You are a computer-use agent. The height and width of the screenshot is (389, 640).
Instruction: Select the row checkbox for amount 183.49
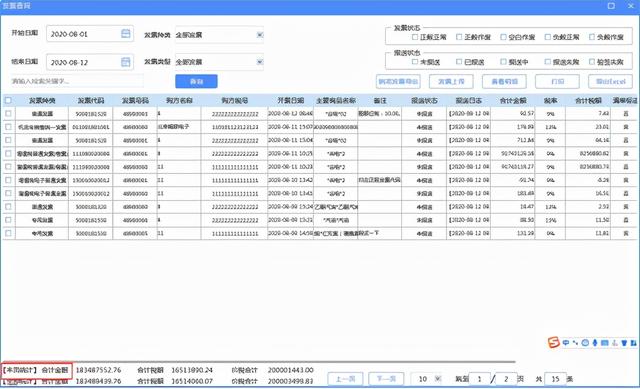click(x=8, y=193)
